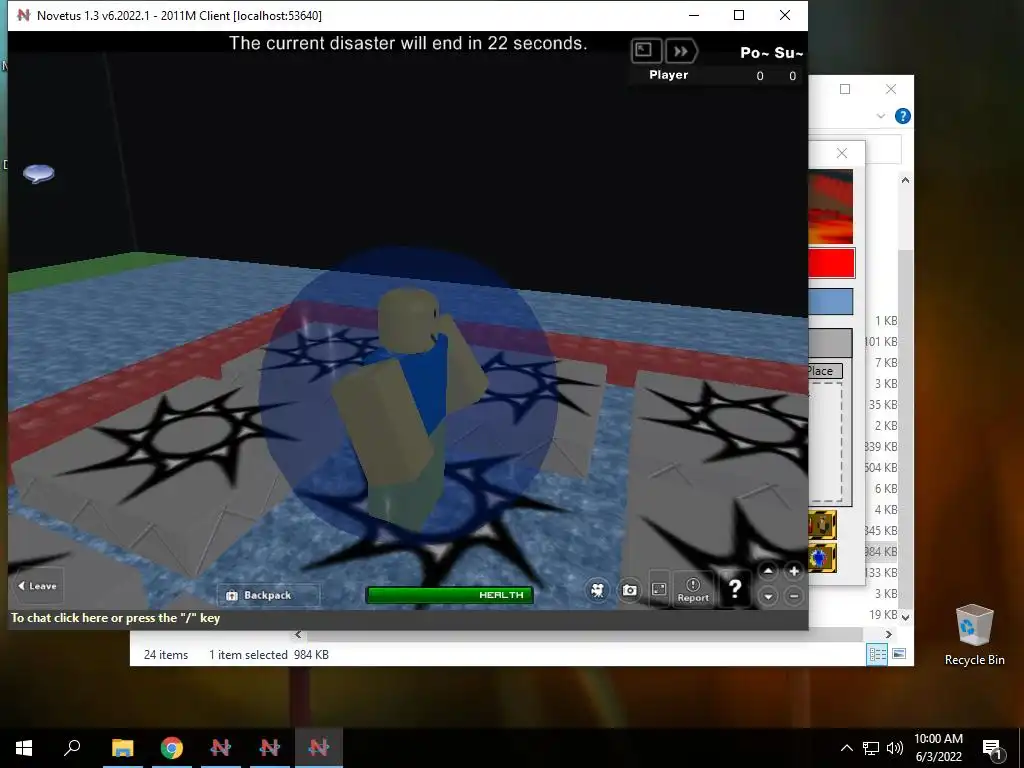The width and height of the screenshot is (1024, 768).
Task: Select the upper hazard-bordered character icon
Action: (x=822, y=525)
